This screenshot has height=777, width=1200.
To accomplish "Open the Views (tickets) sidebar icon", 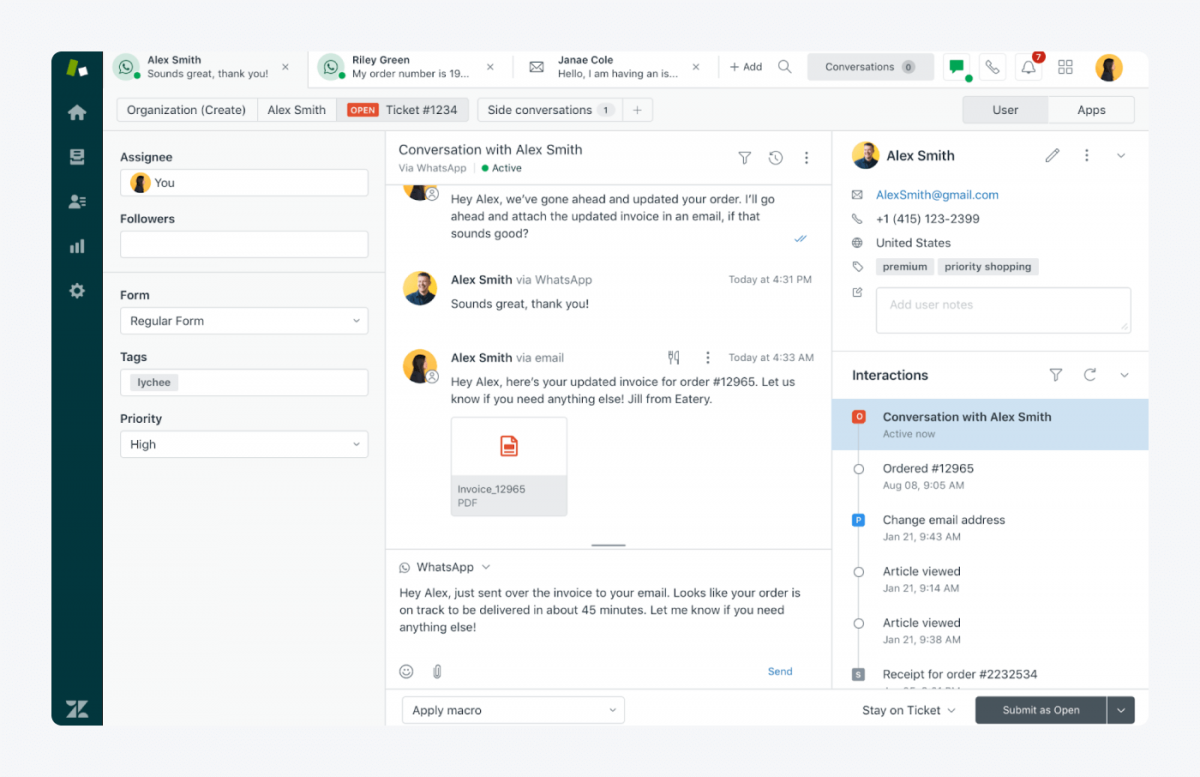I will (x=77, y=157).
